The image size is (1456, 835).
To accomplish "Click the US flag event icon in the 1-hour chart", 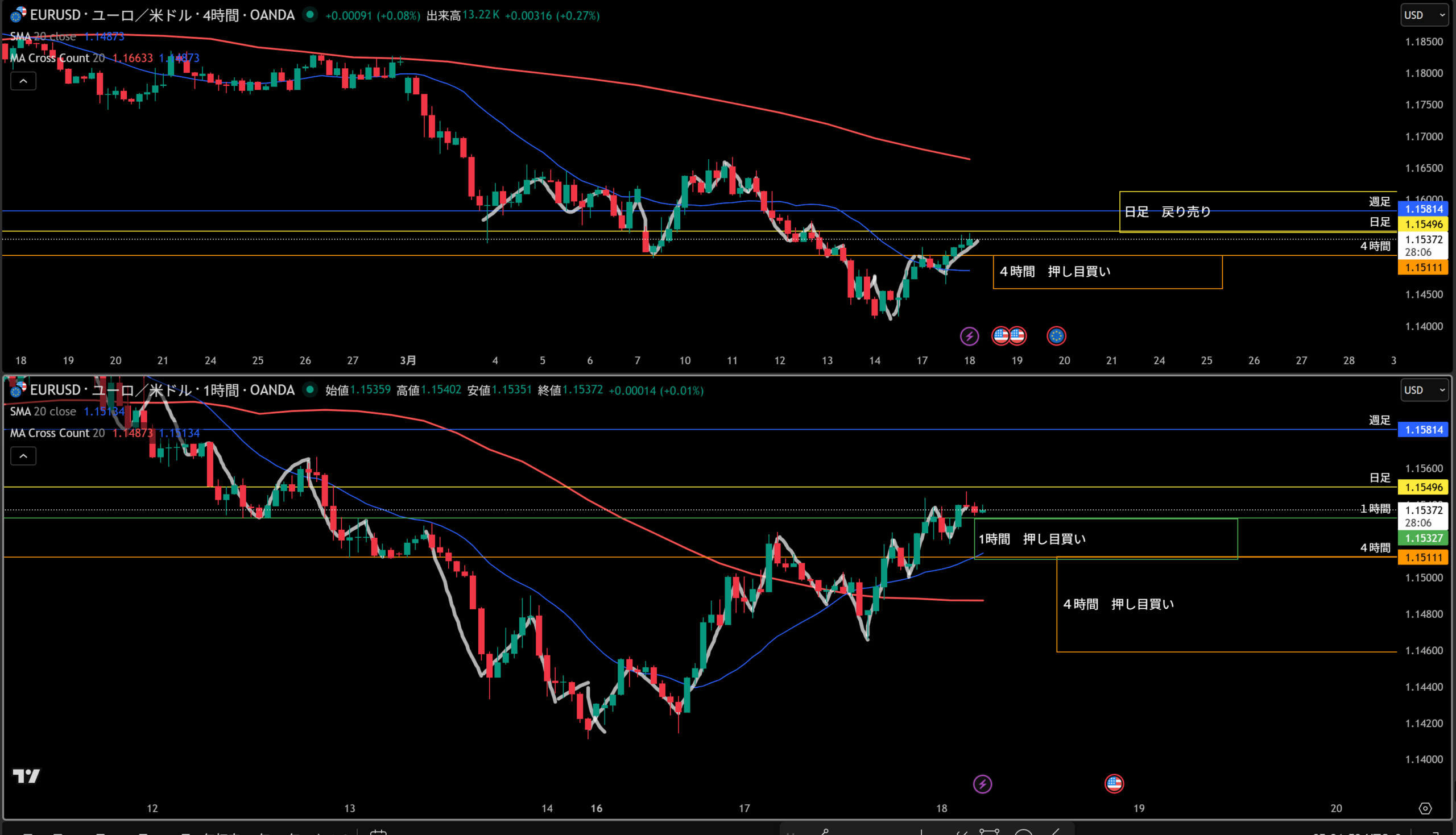I will 1114,783.
